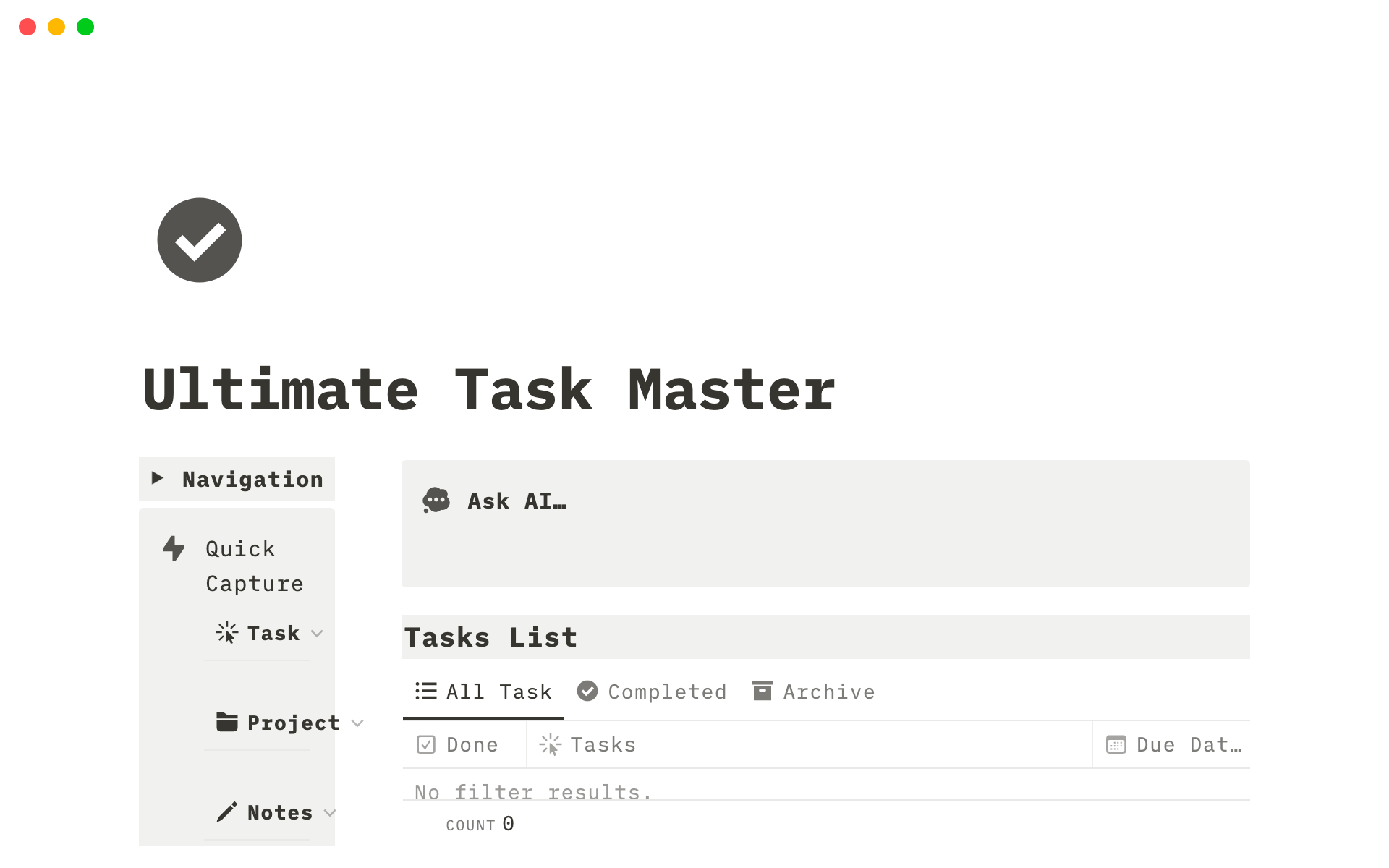Select the All Task tab
1389x868 pixels.
click(x=483, y=692)
